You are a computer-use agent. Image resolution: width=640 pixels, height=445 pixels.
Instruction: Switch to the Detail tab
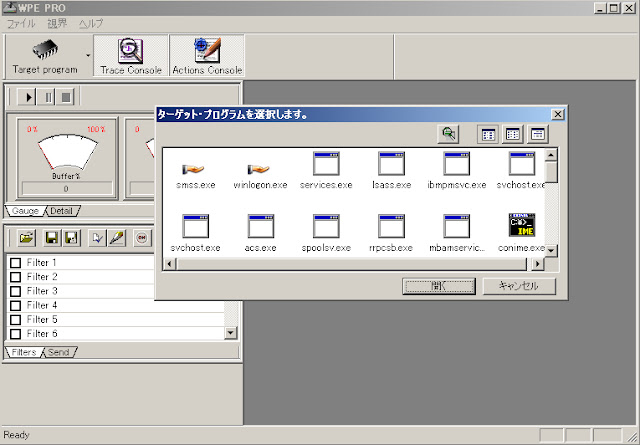click(x=62, y=211)
